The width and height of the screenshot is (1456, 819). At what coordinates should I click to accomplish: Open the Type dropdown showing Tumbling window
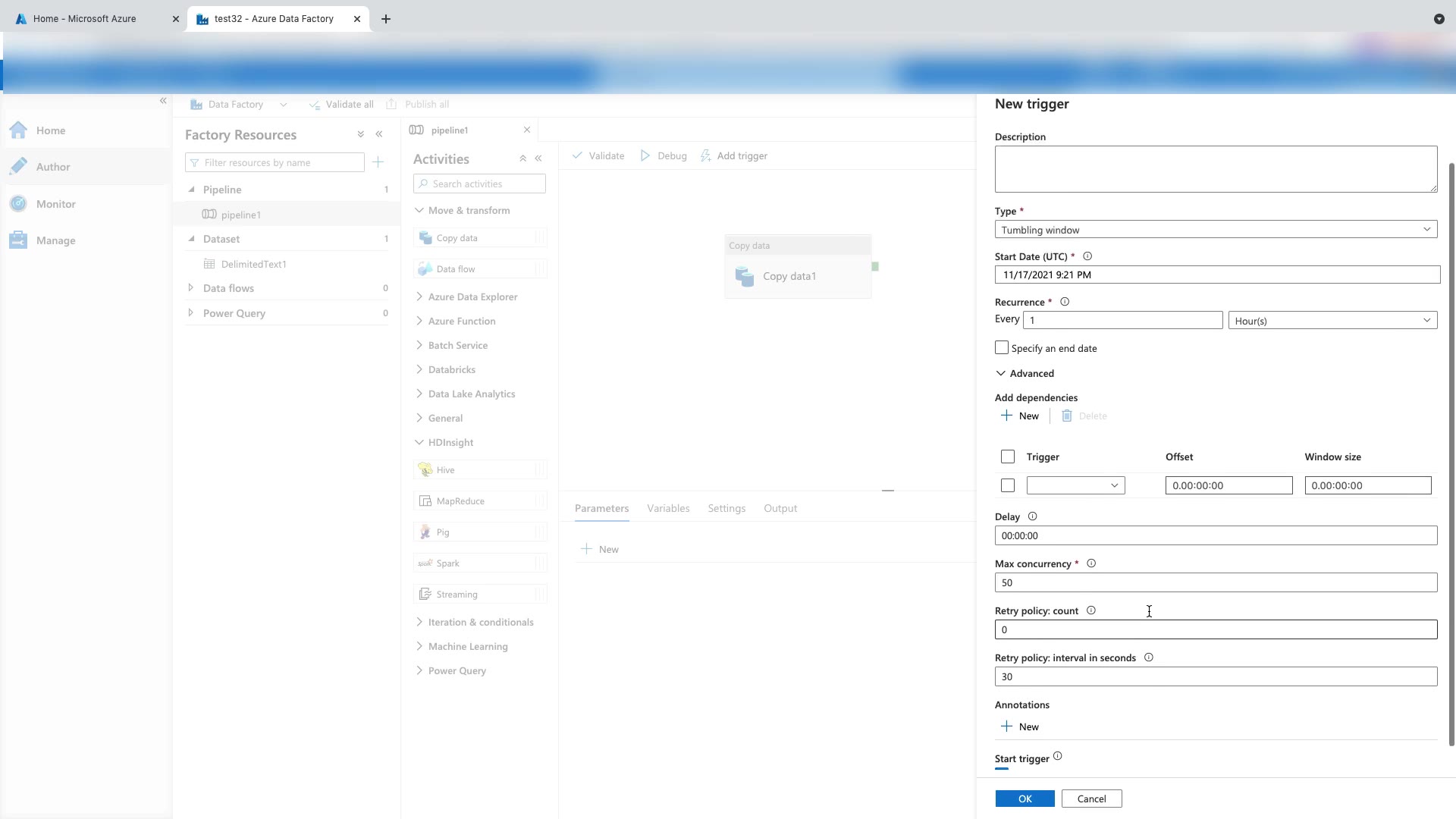point(1216,230)
